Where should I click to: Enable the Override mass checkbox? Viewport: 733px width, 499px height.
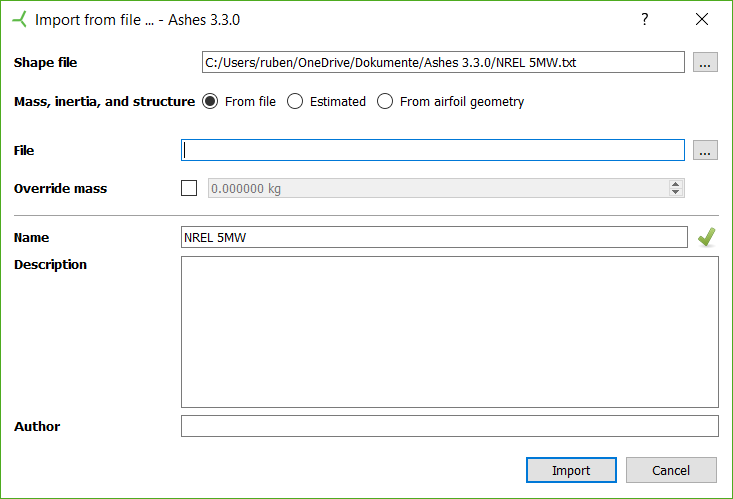pyautogui.click(x=189, y=188)
